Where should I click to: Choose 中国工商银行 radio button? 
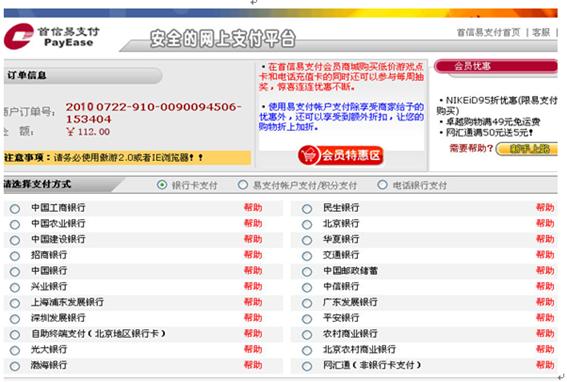tap(15, 209)
